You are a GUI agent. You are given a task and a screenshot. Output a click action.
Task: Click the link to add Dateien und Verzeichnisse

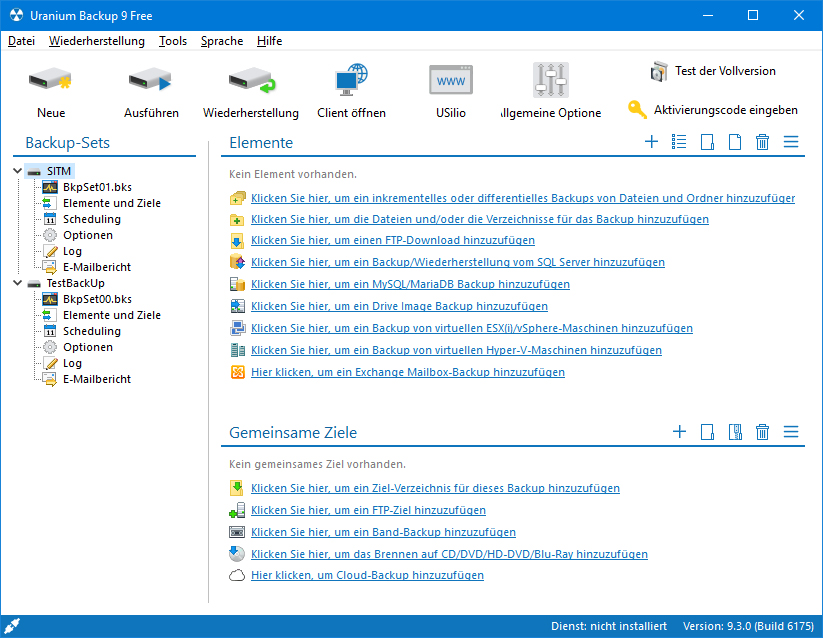[x=480, y=219]
